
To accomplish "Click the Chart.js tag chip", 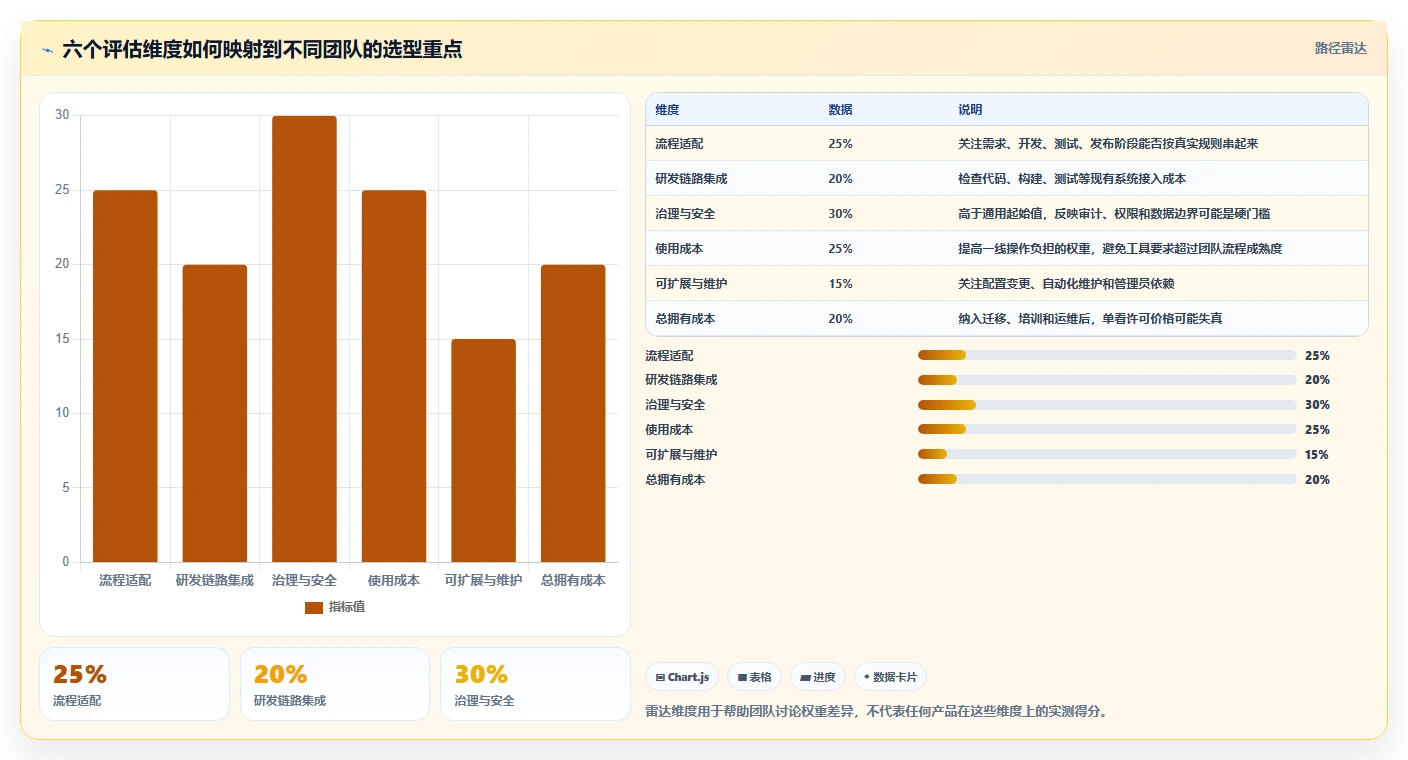I will [x=682, y=677].
